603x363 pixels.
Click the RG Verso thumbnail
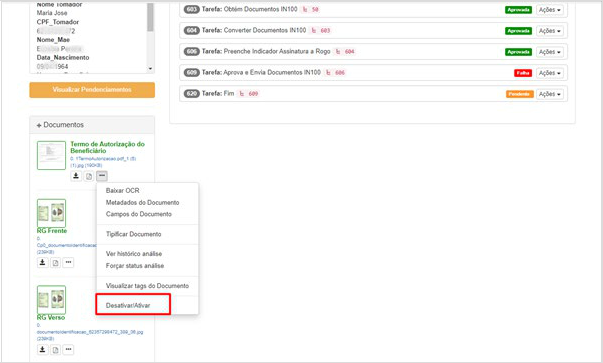(52, 300)
